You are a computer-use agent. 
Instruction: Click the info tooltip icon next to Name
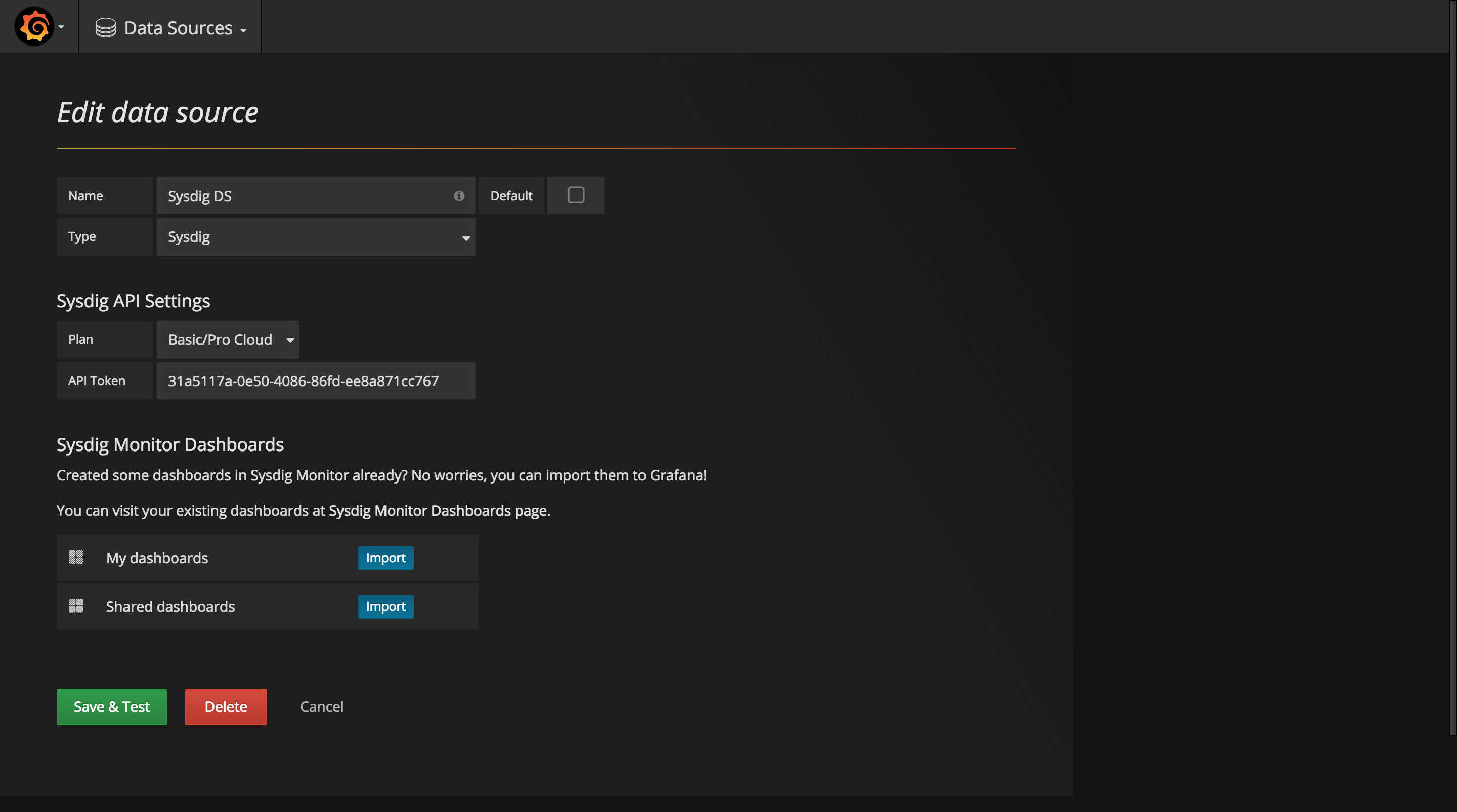click(x=458, y=195)
